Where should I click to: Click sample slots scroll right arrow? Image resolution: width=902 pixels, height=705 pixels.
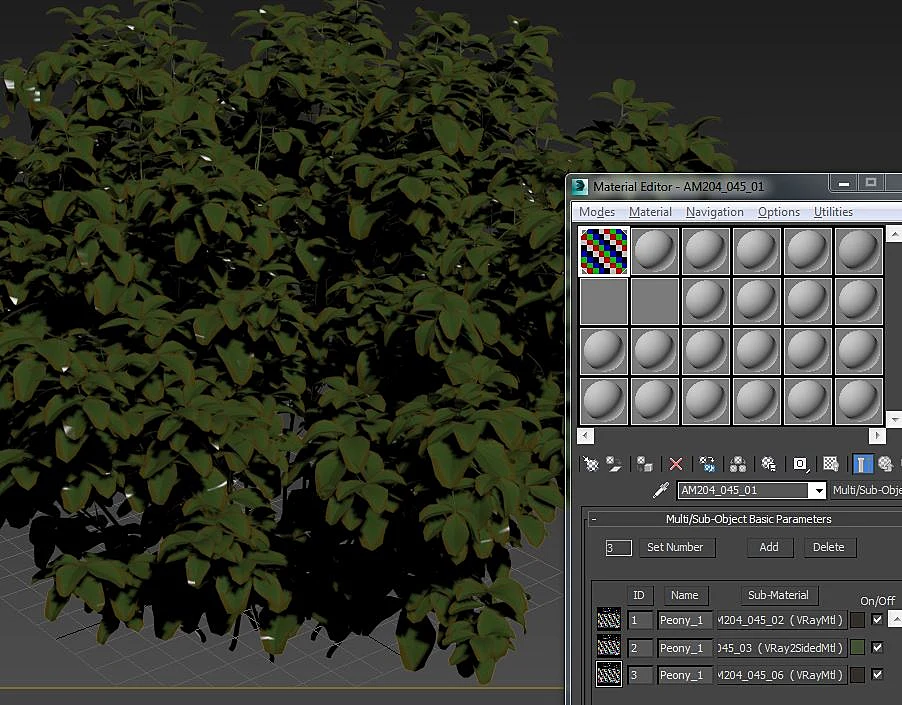coord(877,435)
